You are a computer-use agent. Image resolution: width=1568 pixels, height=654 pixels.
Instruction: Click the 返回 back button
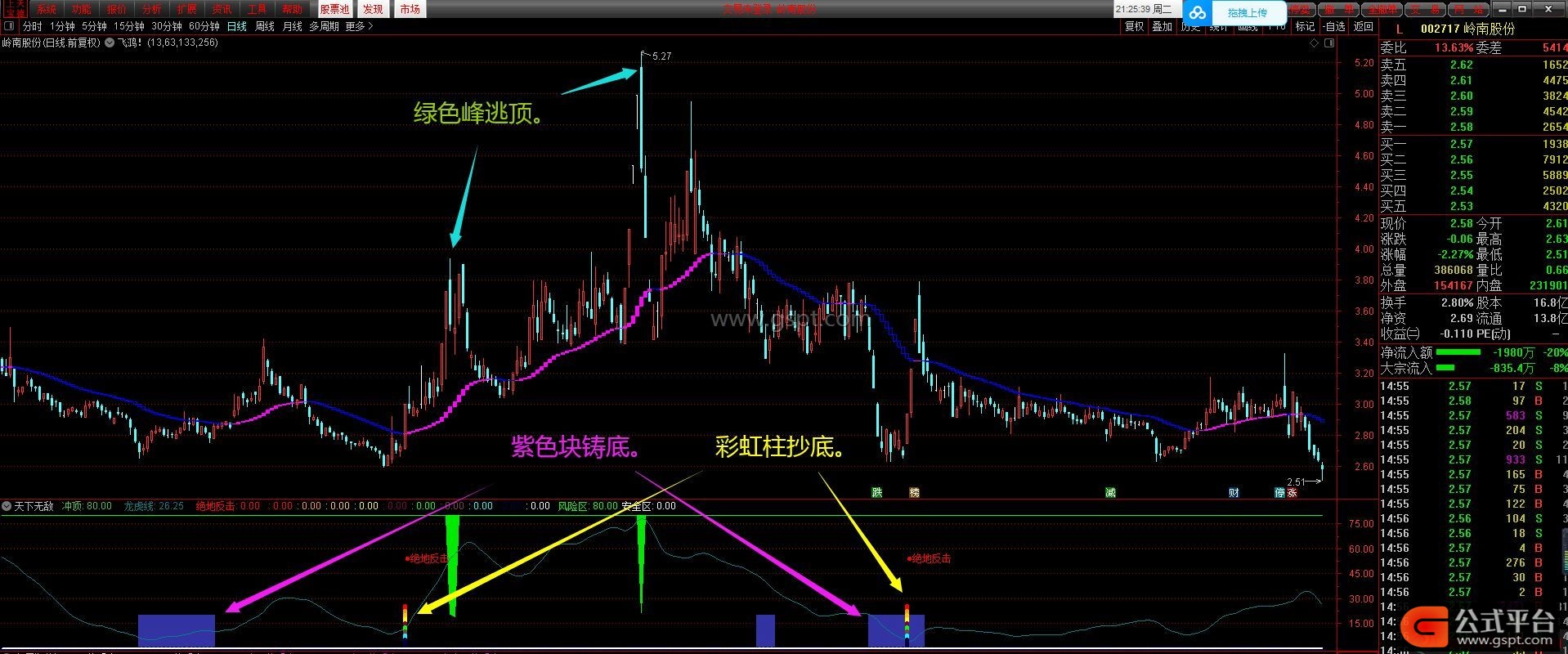tap(1364, 26)
